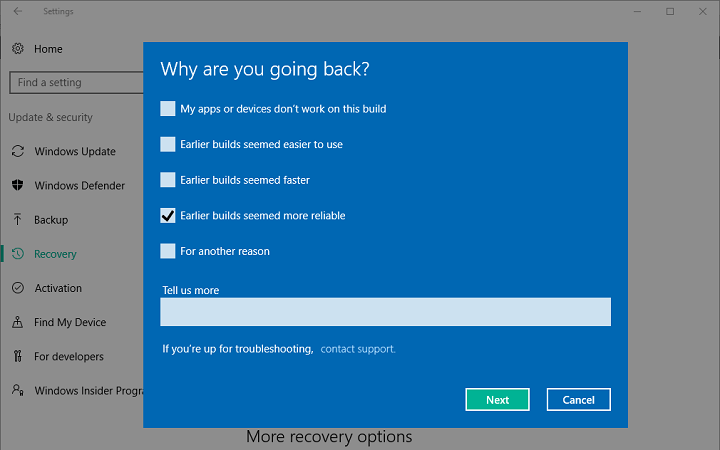
Task: Click the back arrow in Settings
Action: (18, 11)
